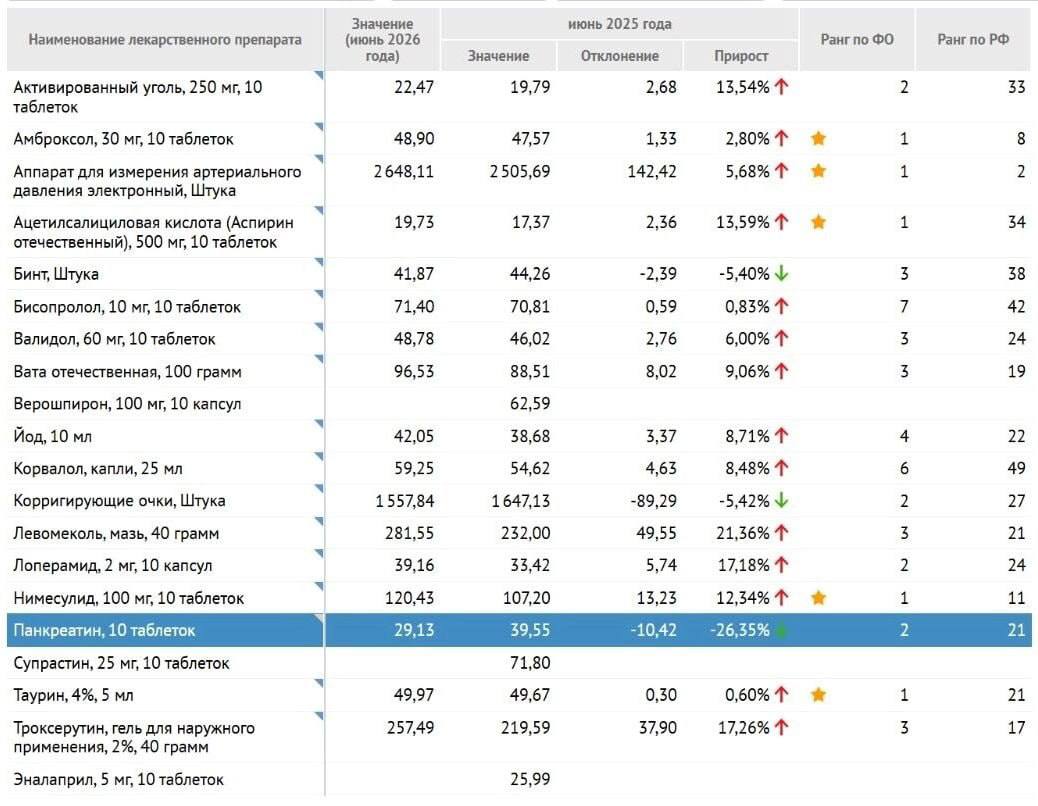The width and height of the screenshot is (1038, 806).
Task: Open the corner marker on Лоперамид row
Action: click(x=319, y=554)
